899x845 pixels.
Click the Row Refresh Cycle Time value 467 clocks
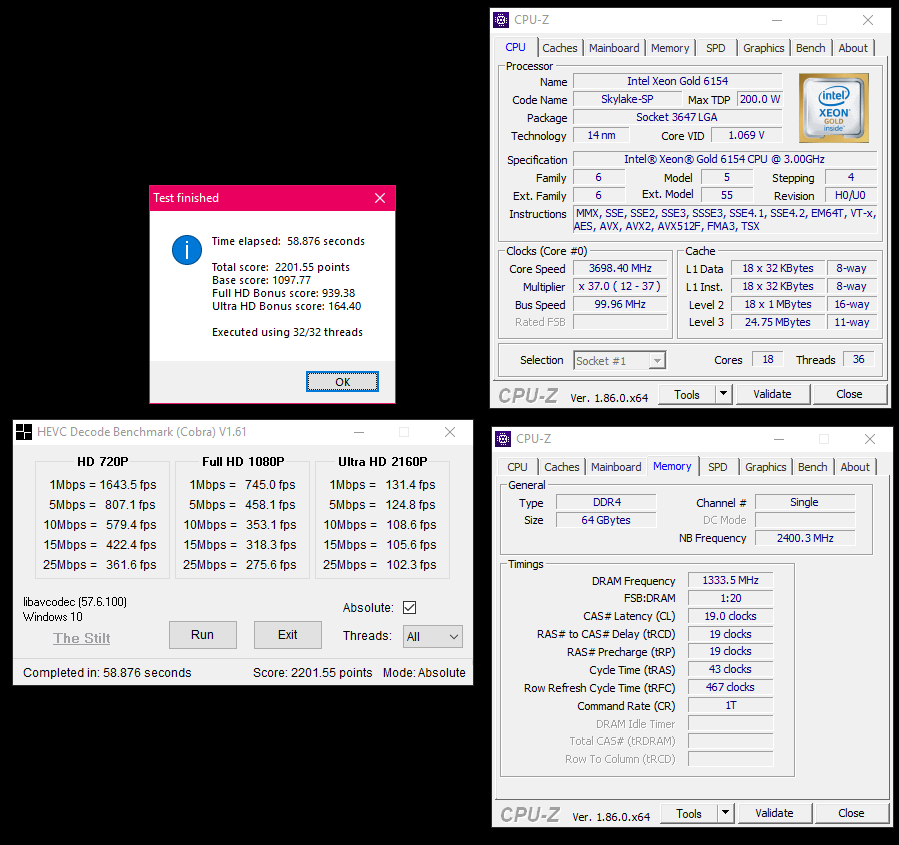tap(730, 687)
